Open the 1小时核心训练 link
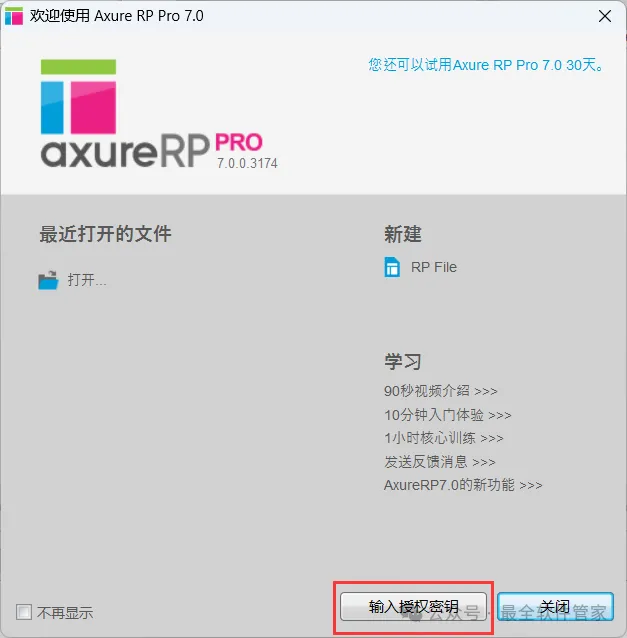 tap(443, 438)
